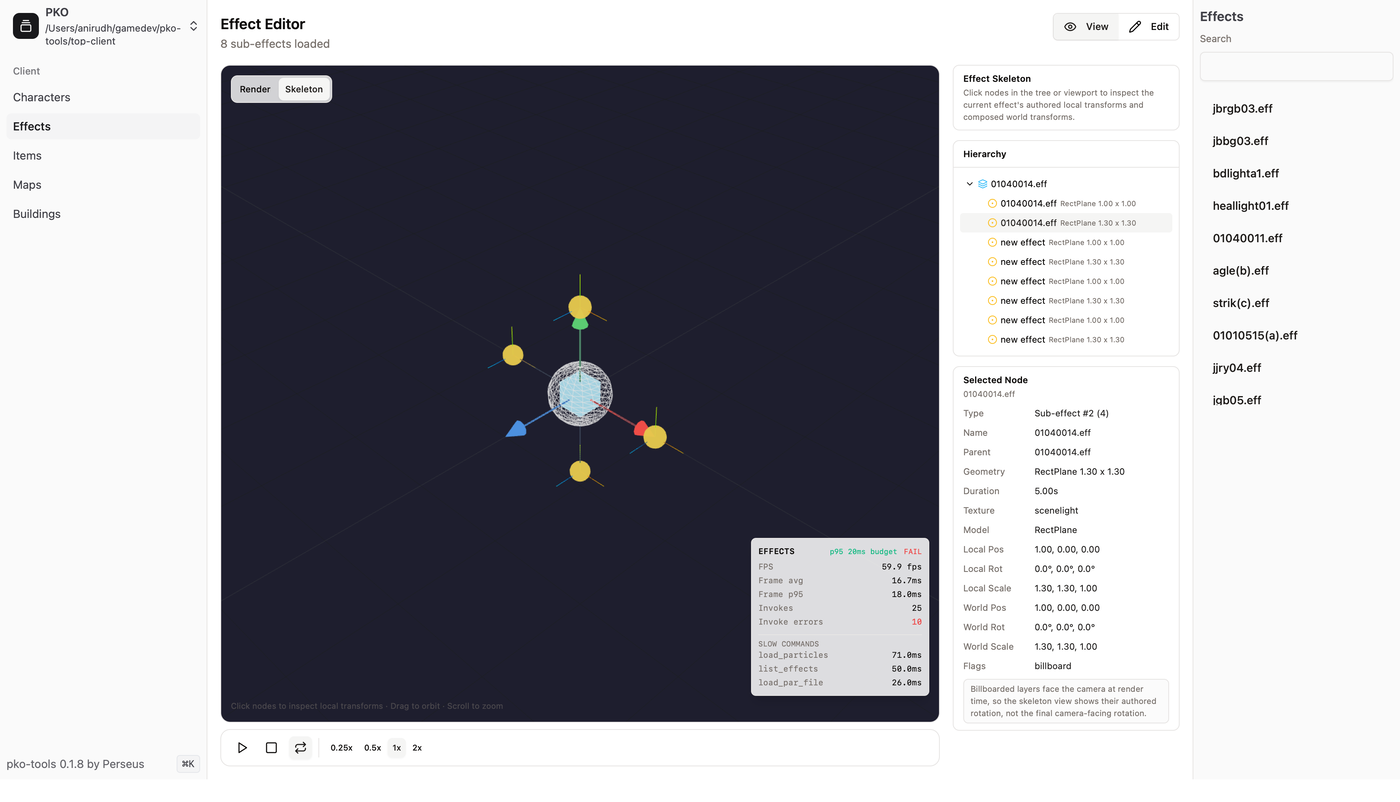Switch to Edit mode with pencil icon
1400x802 pixels.
click(1148, 27)
